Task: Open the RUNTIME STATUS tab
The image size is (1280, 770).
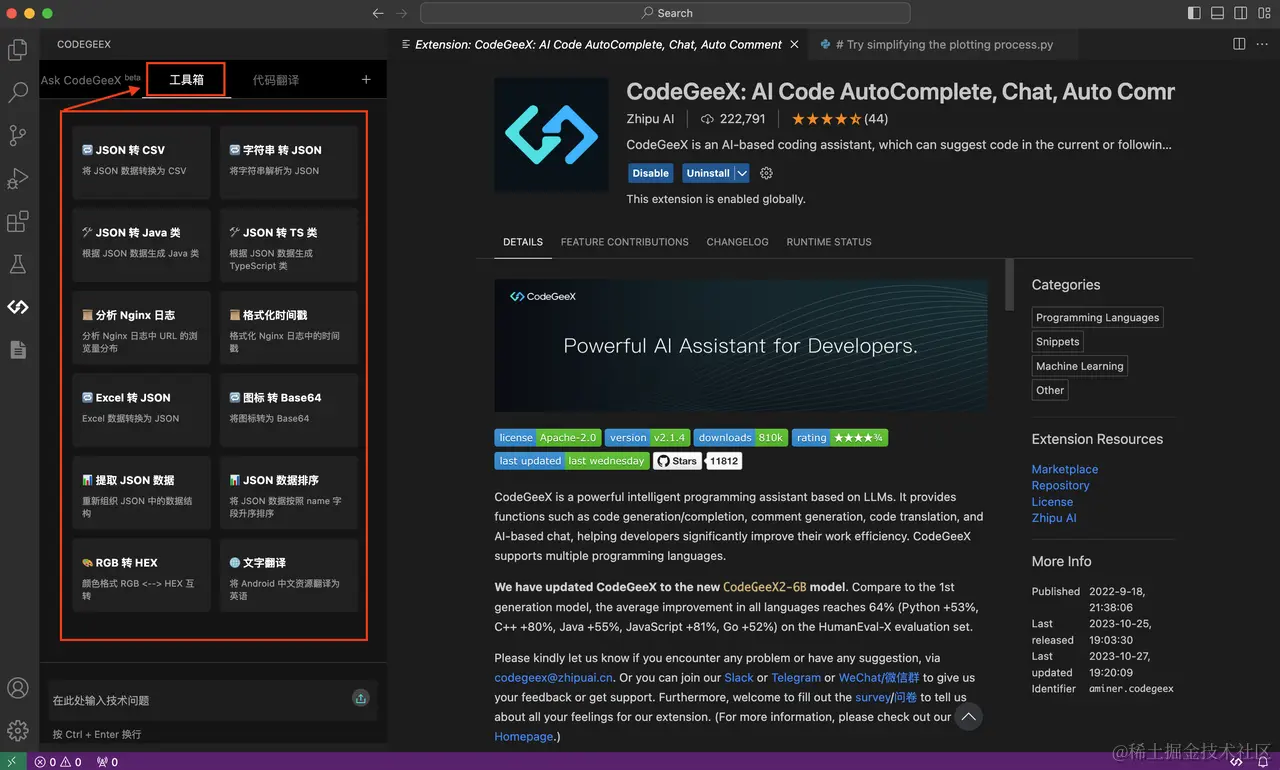Action: 829,242
